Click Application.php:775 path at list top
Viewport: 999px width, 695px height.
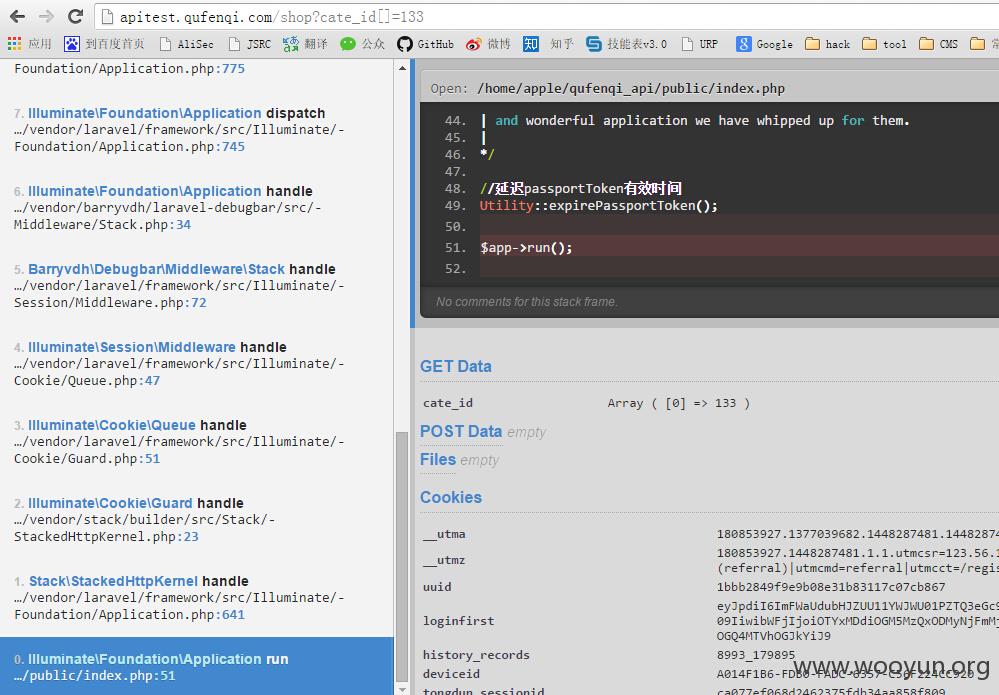tap(129, 68)
